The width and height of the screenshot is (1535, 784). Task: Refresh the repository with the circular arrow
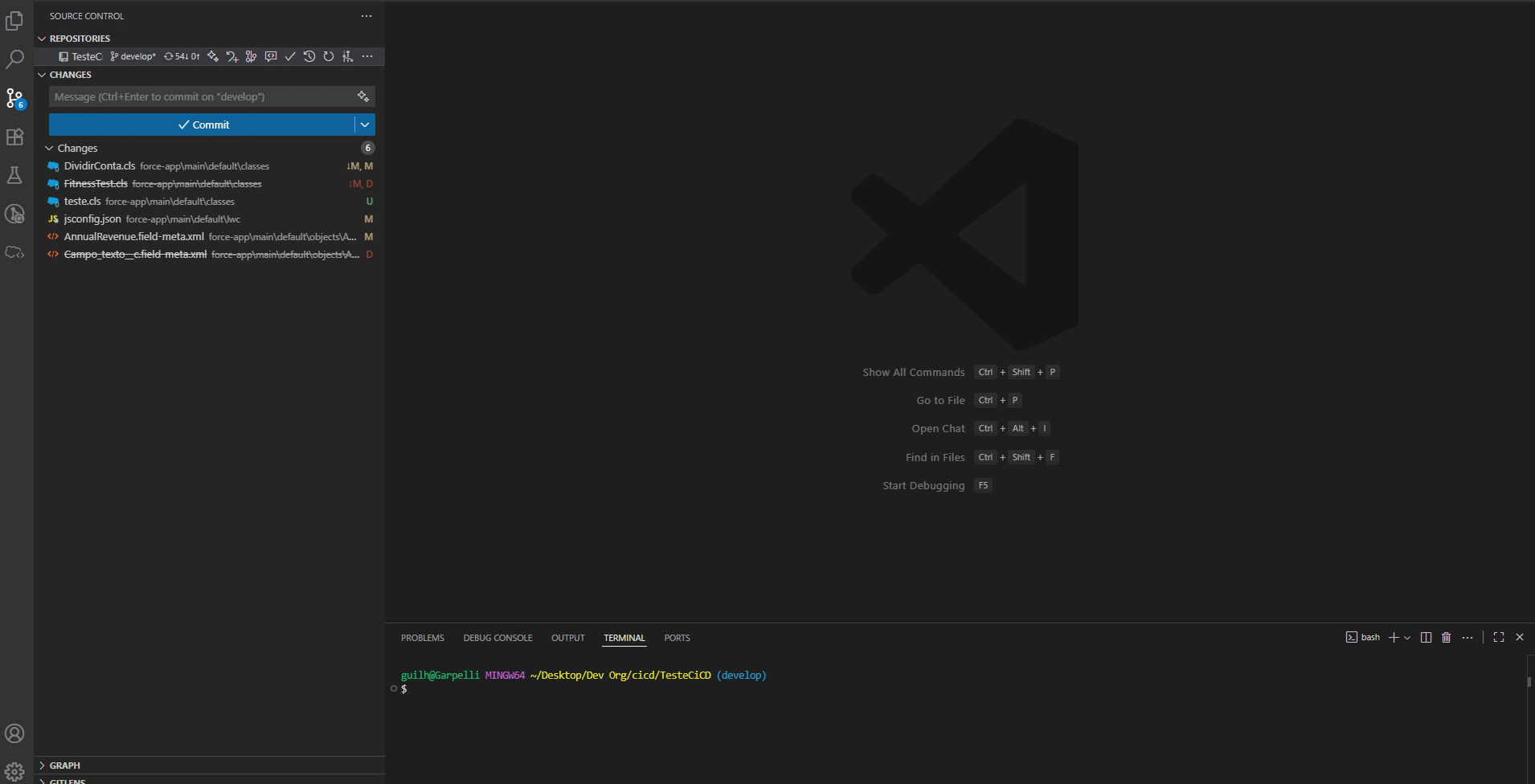coord(329,56)
